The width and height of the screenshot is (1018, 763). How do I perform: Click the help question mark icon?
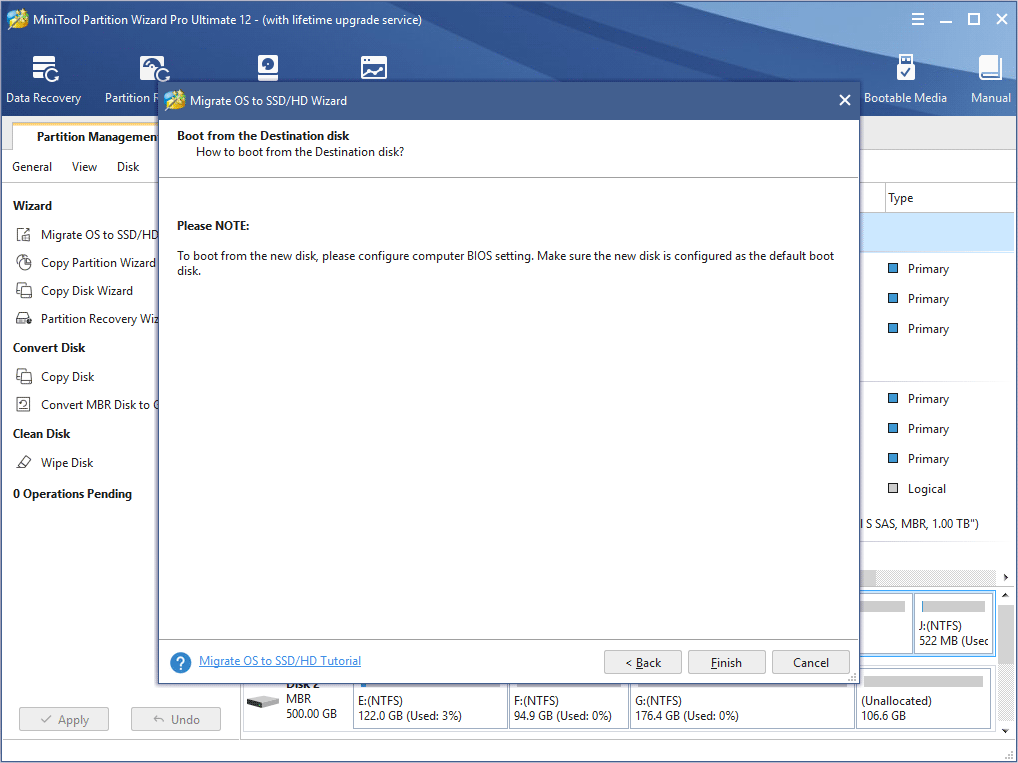(180, 662)
